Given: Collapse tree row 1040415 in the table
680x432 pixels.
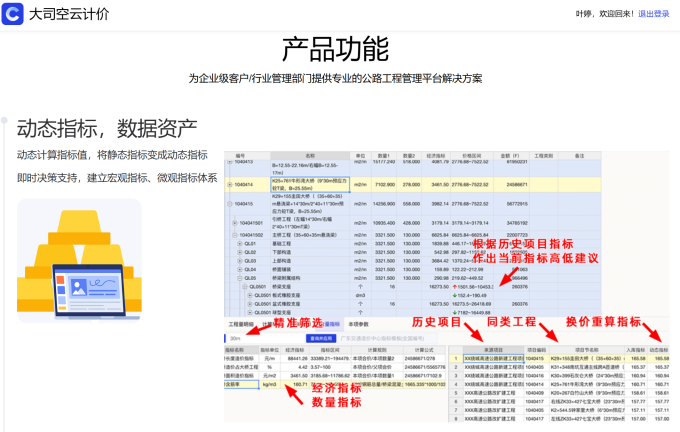Looking at the screenshot, I should [229, 204].
